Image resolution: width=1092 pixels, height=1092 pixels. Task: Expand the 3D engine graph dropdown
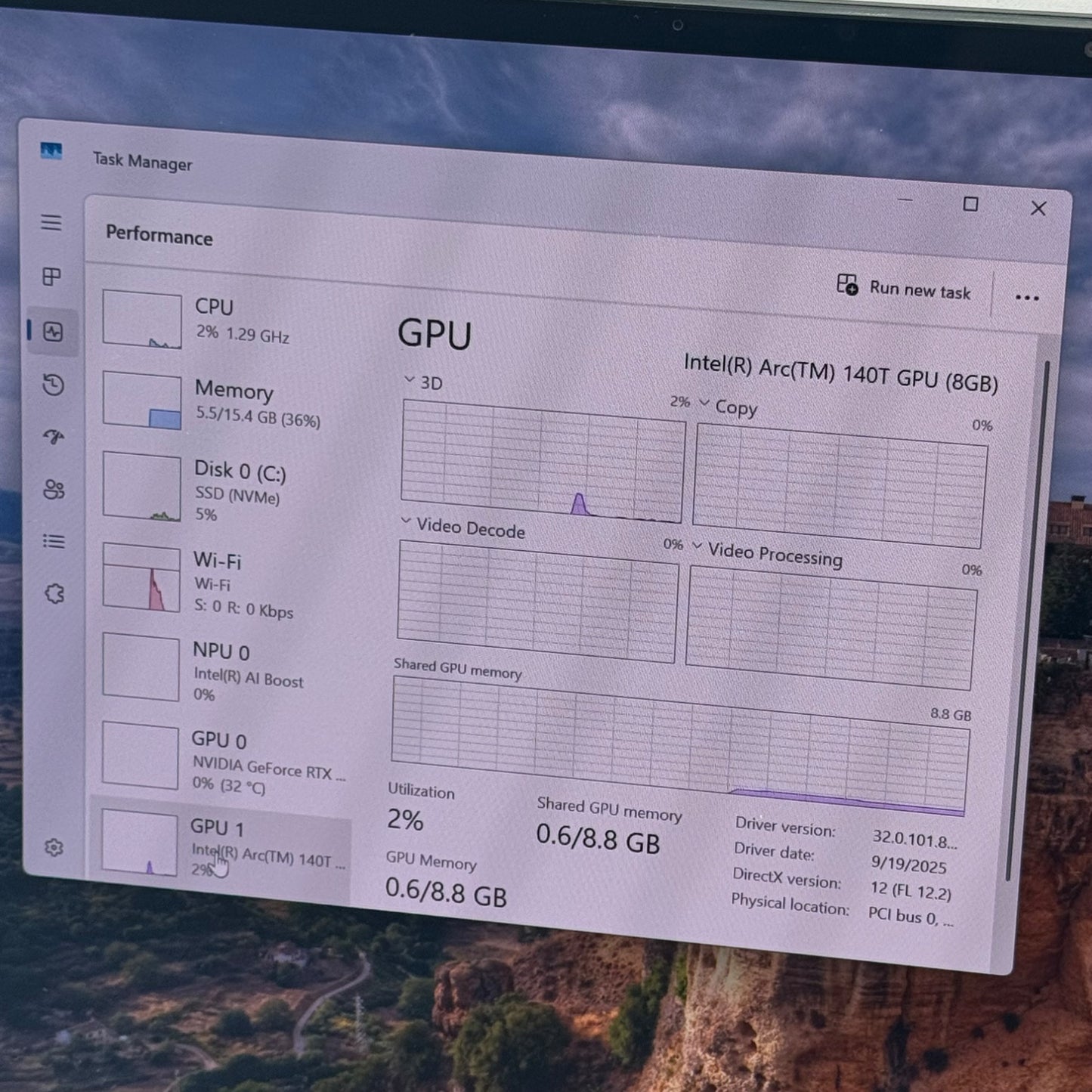(x=410, y=380)
